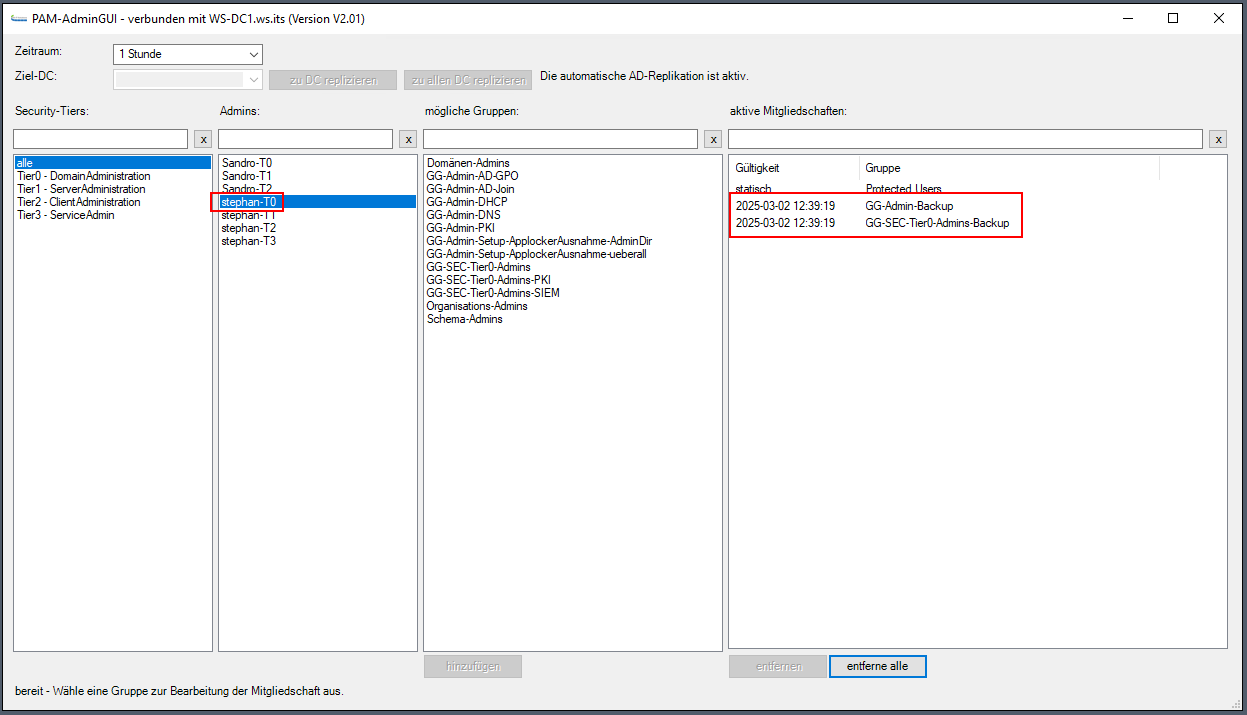1247x715 pixels.
Task: Focus the Security-Tiers filter input field
Action: (101, 139)
